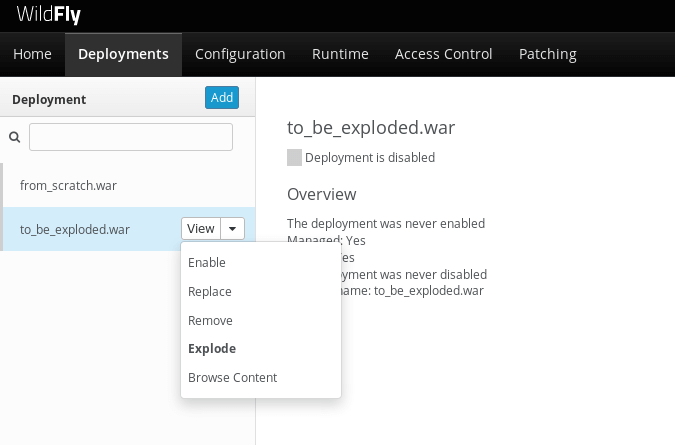Open the Home tab
The image size is (675, 445).
click(32, 54)
